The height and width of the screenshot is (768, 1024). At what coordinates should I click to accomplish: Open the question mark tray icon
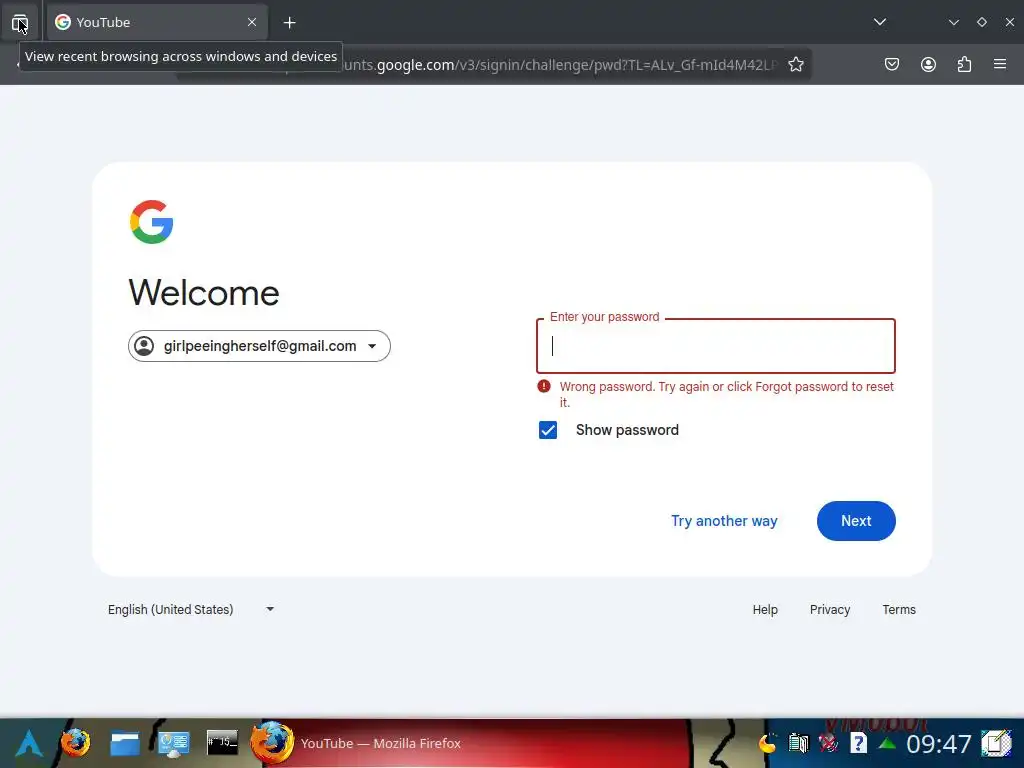pyautogui.click(x=858, y=743)
